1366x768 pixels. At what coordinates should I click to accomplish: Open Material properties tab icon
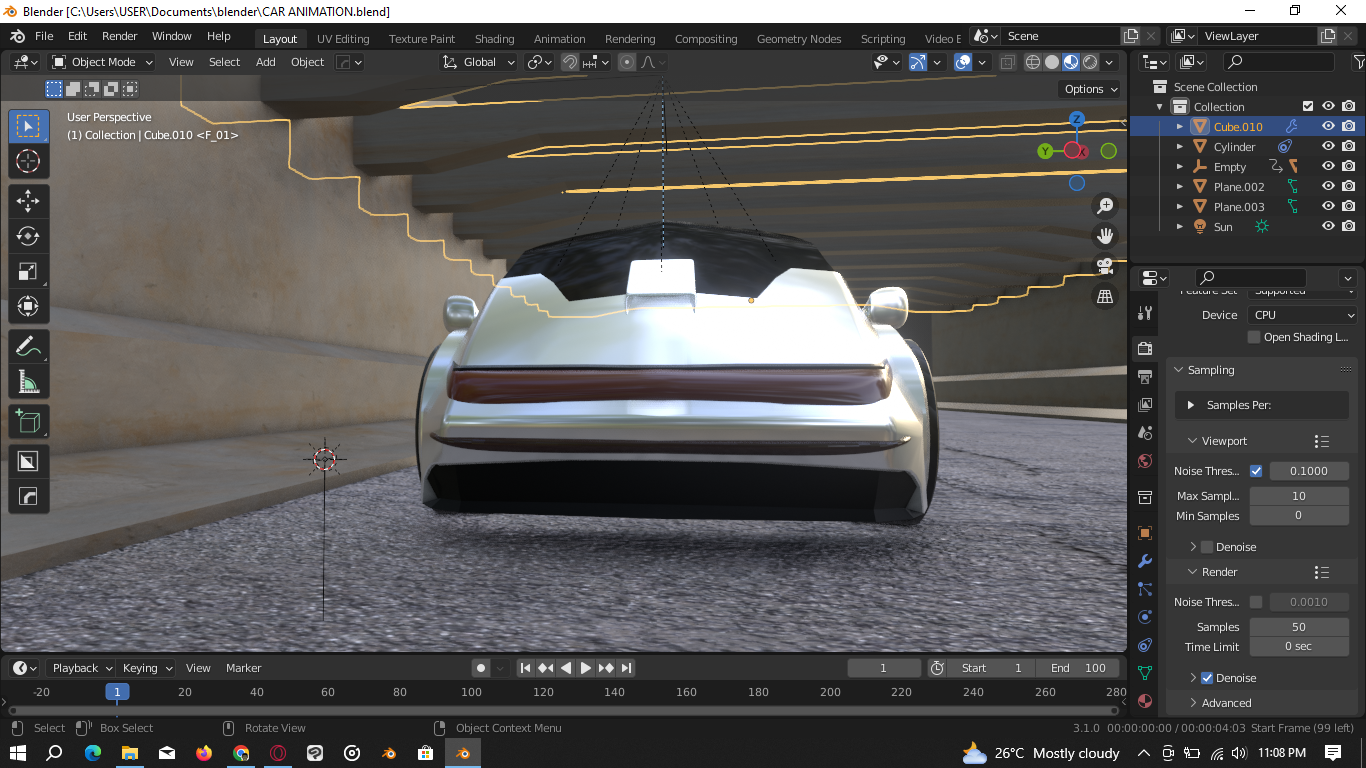click(1145, 701)
